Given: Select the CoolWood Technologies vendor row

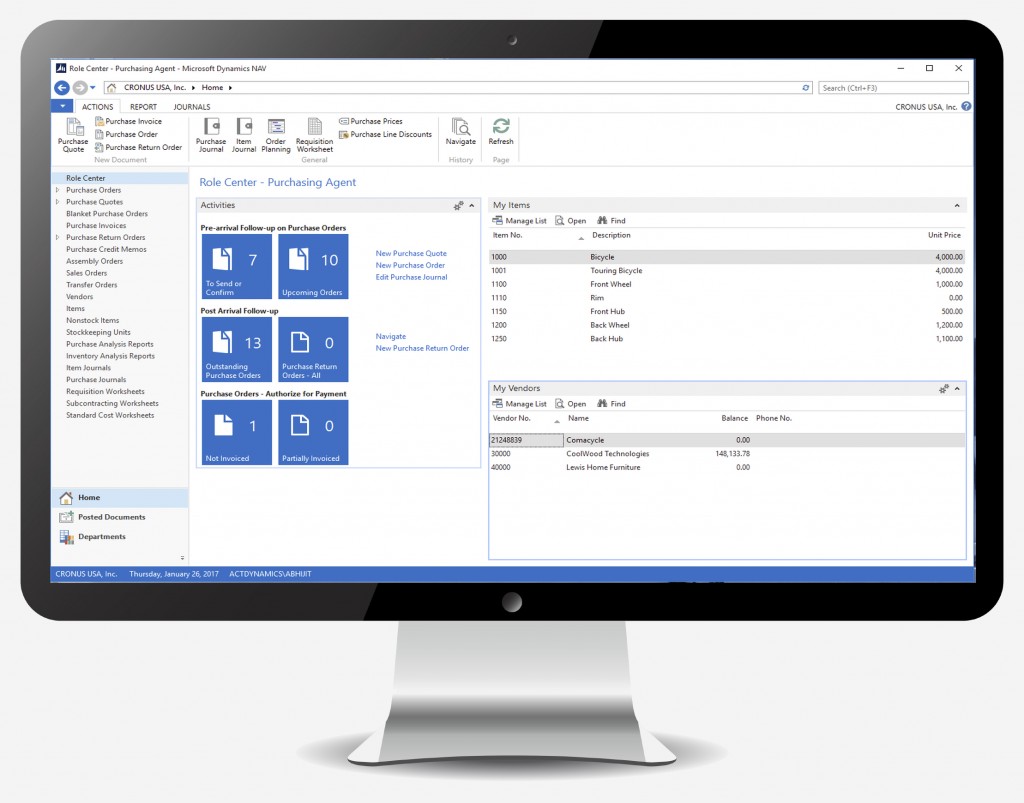Looking at the screenshot, I should point(727,454).
